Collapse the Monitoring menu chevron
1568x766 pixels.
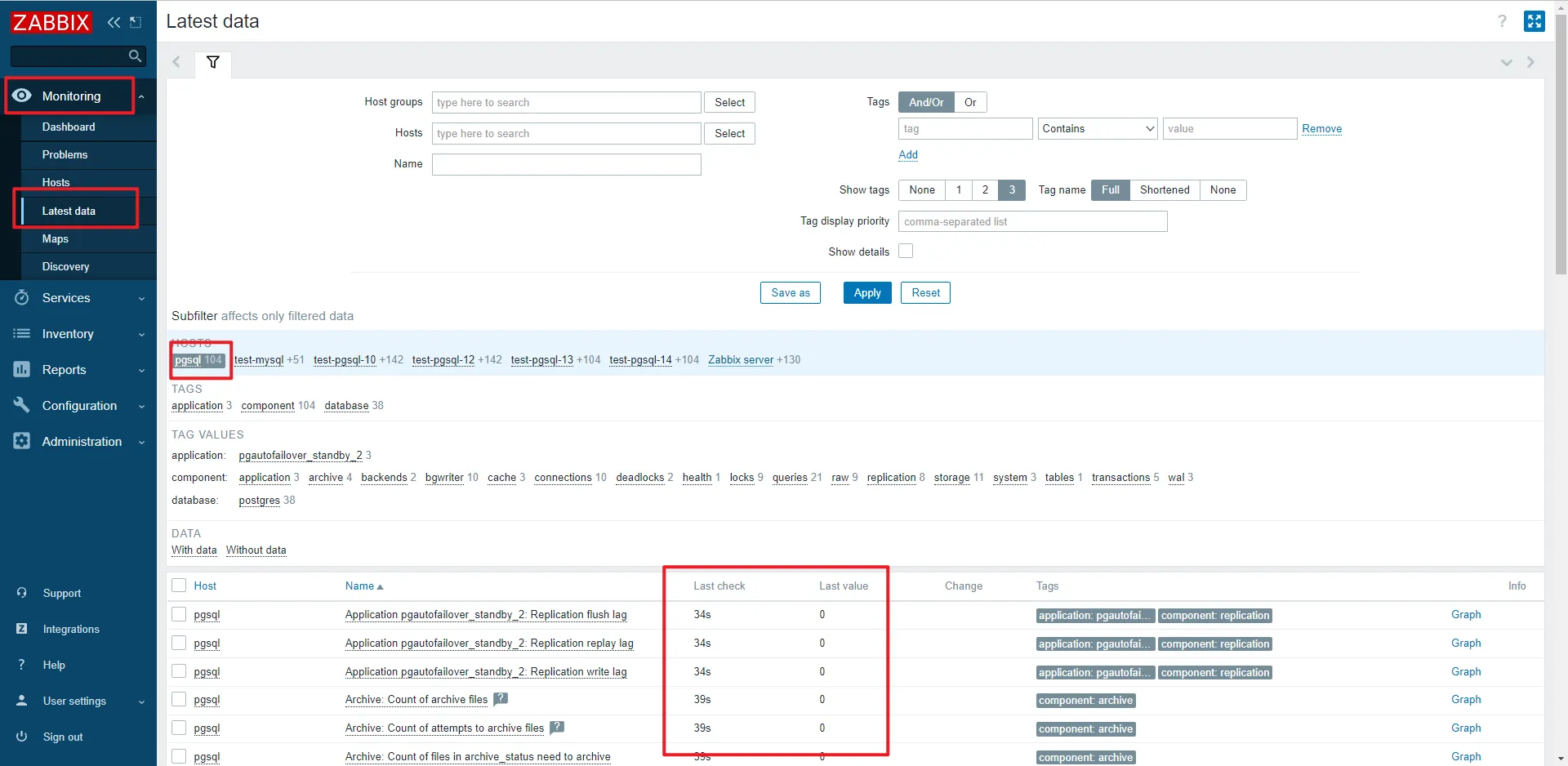(x=140, y=96)
